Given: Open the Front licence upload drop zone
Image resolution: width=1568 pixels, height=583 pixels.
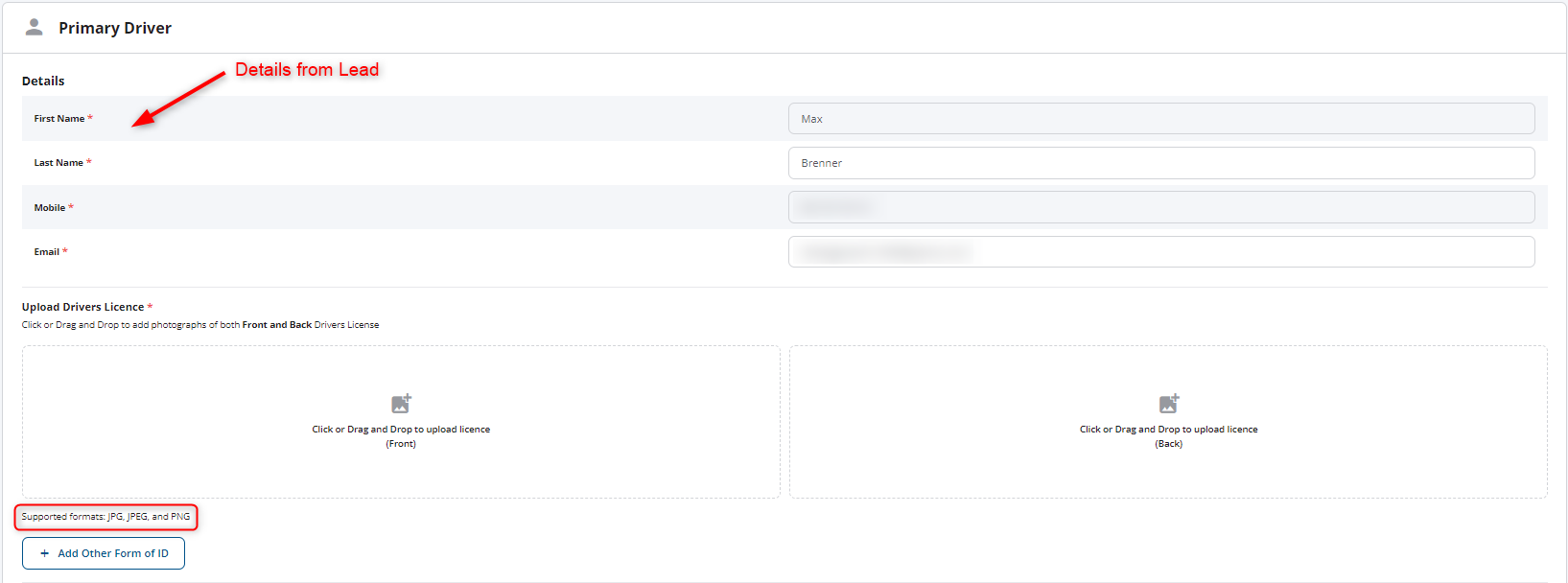Looking at the screenshot, I should tap(401, 422).
